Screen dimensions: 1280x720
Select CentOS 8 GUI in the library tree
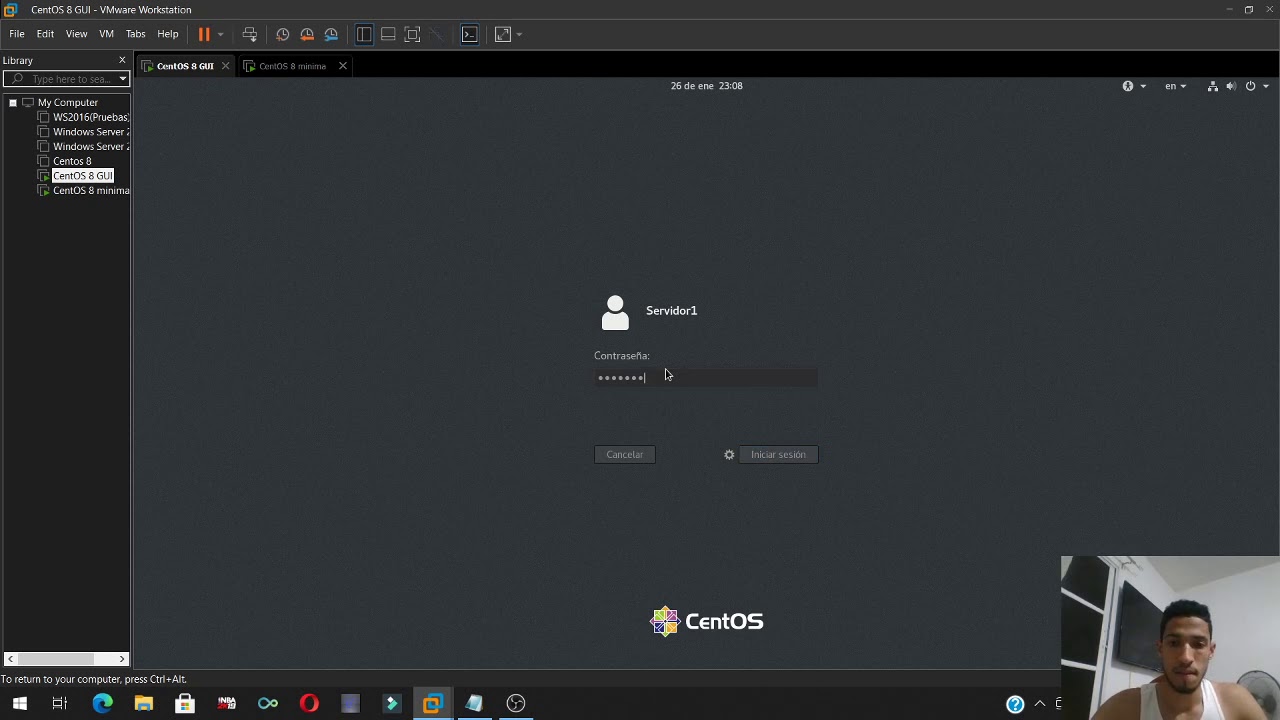tap(82, 176)
